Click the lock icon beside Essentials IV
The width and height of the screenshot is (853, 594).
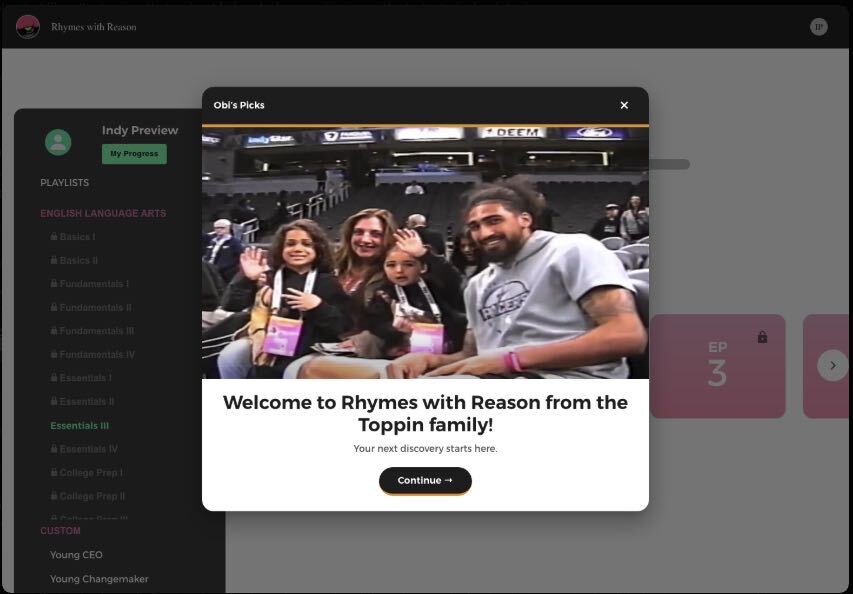coord(54,448)
